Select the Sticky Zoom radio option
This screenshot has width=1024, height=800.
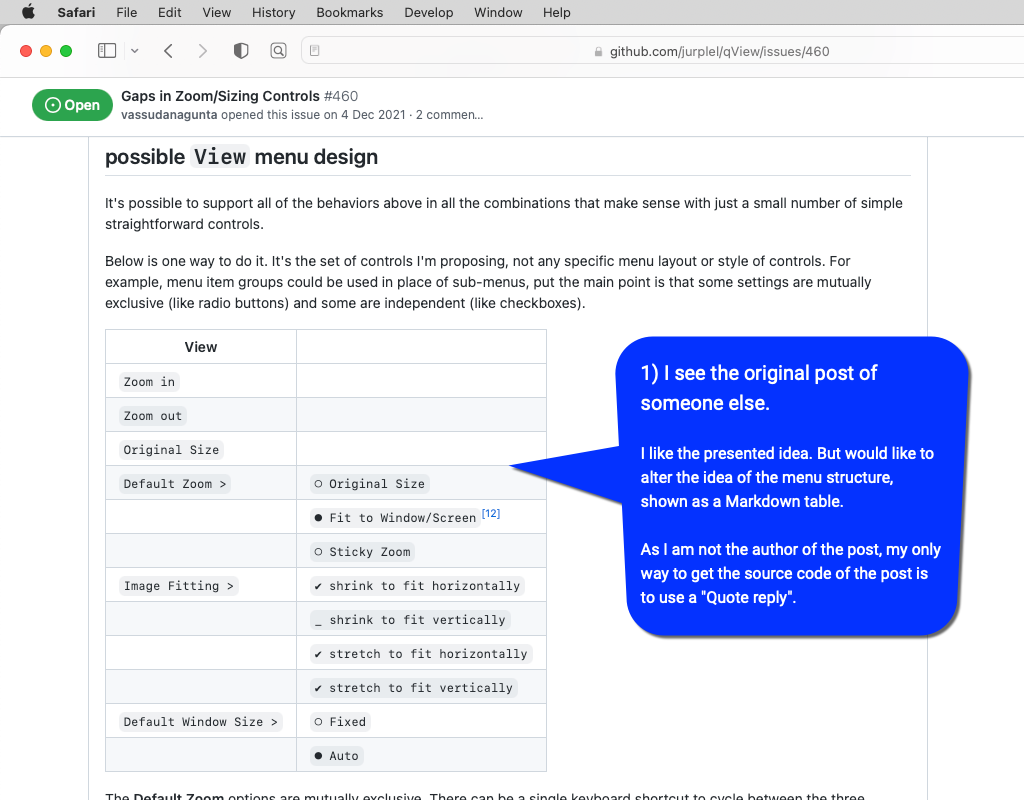pos(363,551)
